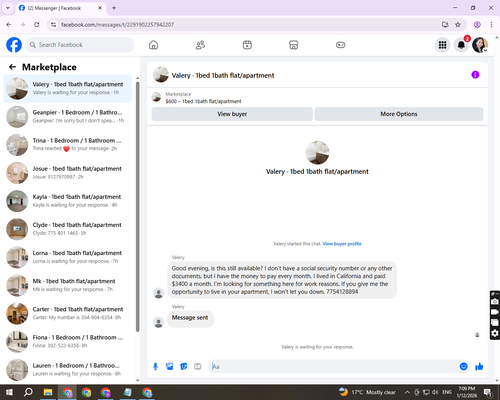Open the Marketplace storefront icon
The image size is (500, 400).
click(293, 45)
